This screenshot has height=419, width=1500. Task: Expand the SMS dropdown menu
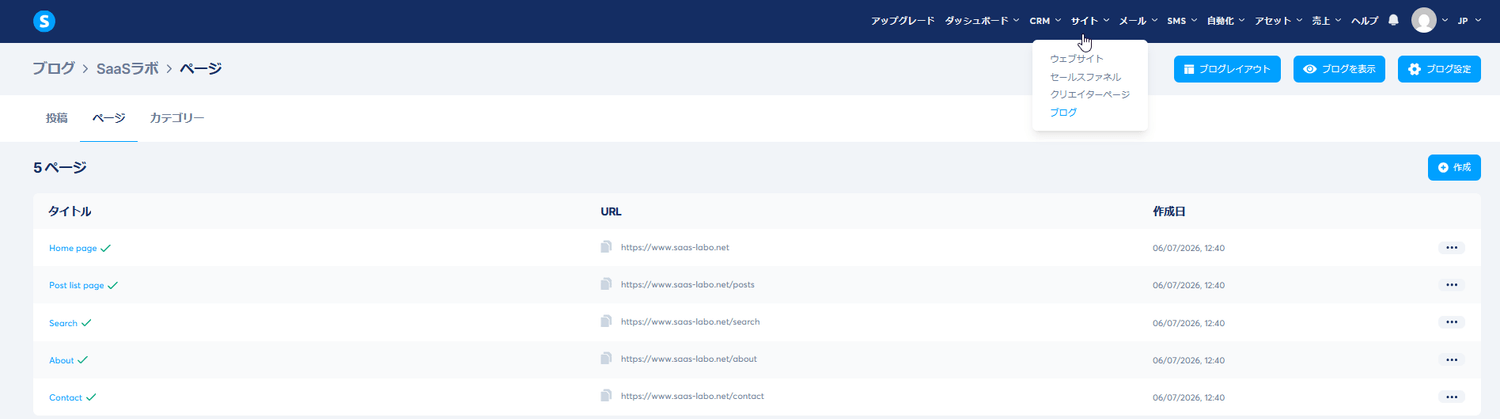point(1182,20)
